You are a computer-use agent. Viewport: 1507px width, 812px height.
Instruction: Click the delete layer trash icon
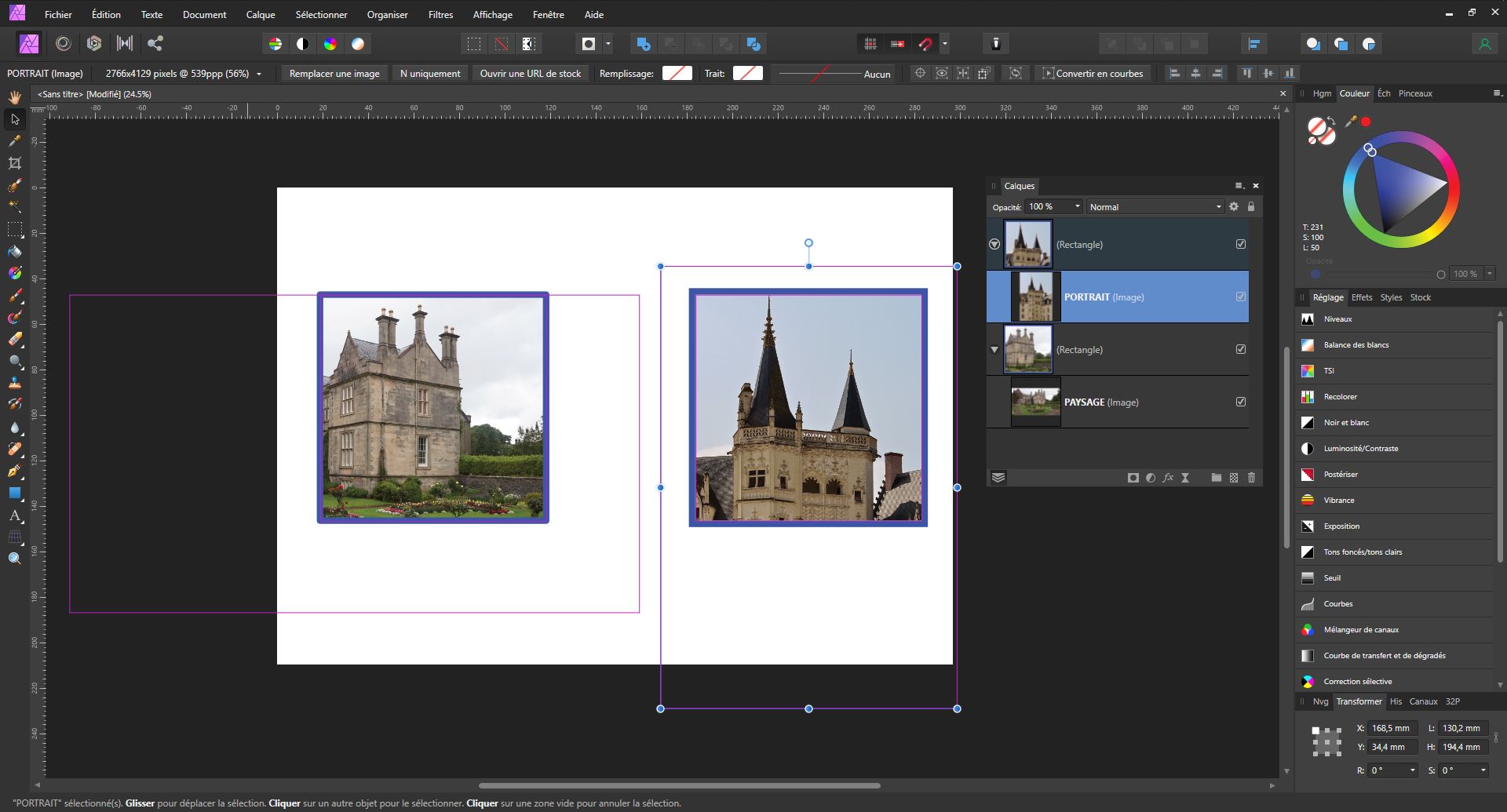click(1251, 478)
